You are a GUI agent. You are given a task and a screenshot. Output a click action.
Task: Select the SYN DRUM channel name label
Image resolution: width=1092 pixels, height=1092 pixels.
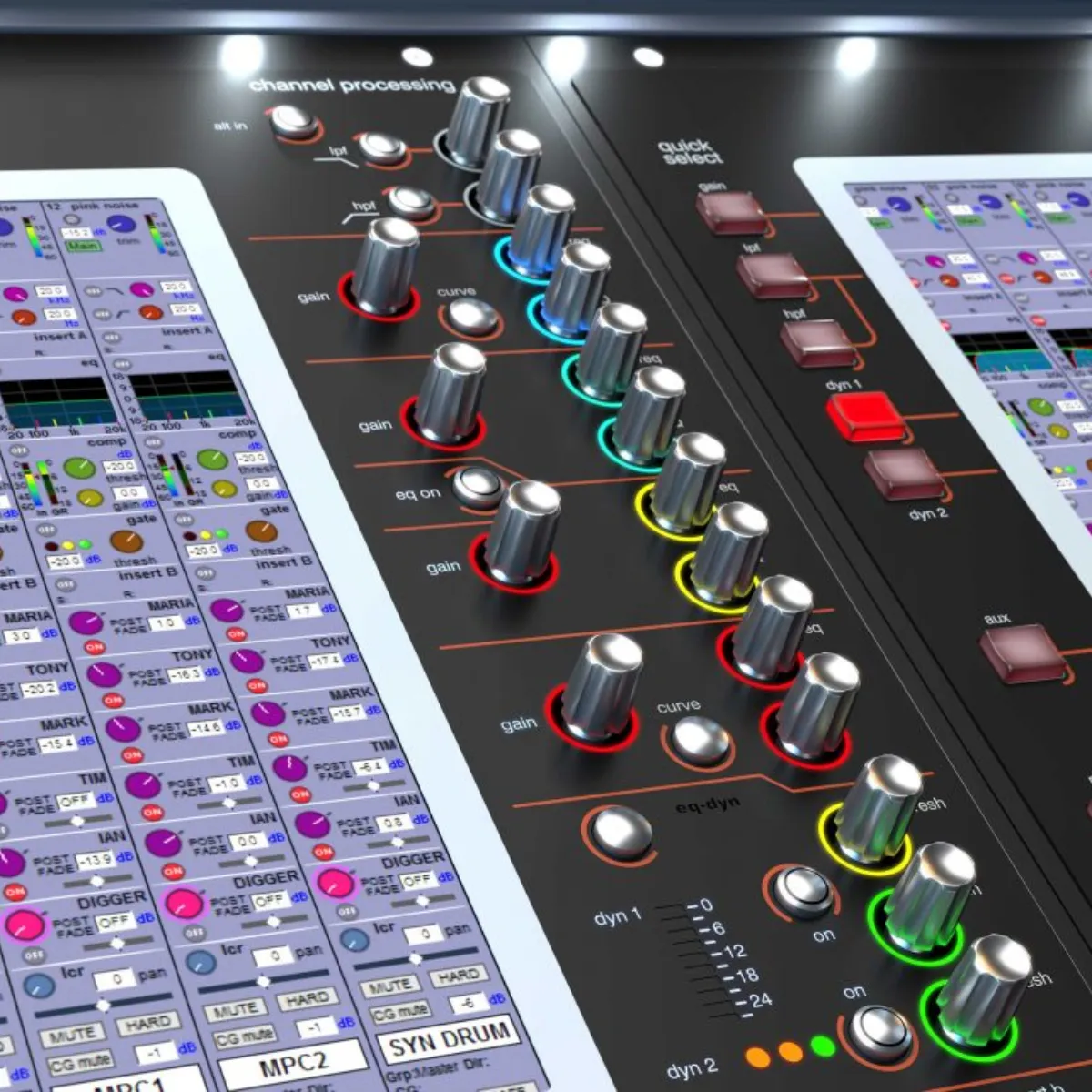(449, 1041)
